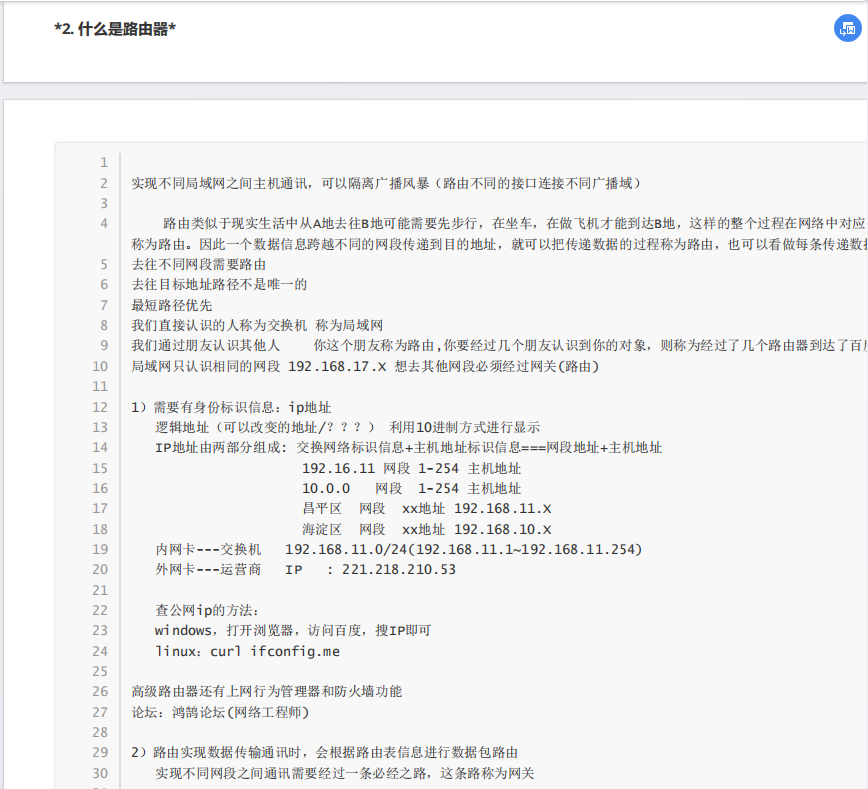Click line 9 '我们通过朋友认识其他人'
The height and width of the screenshot is (789, 868).
(x=205, y=345)
